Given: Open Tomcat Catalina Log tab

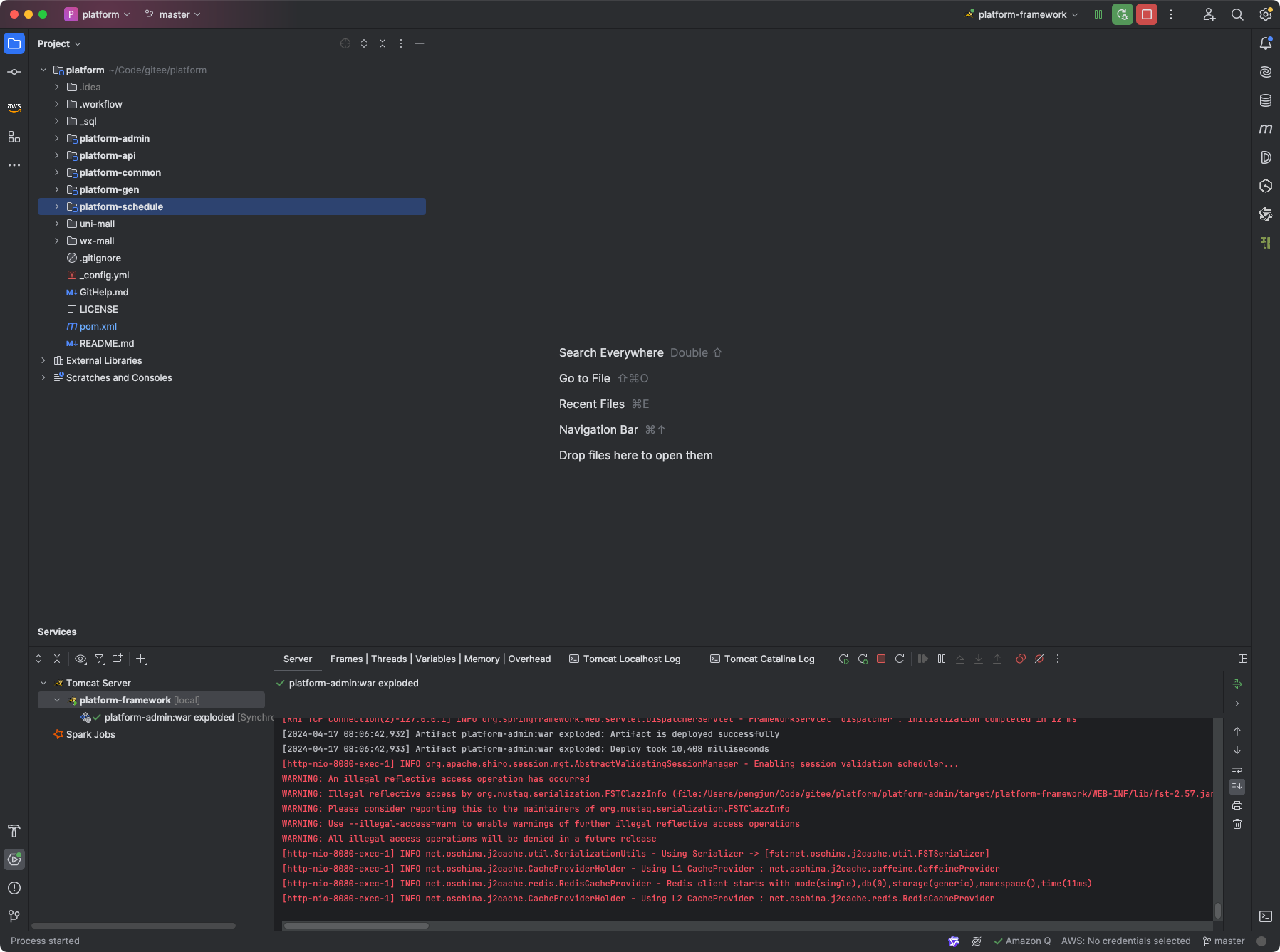Looking at the screenshot, I should (x=762, y=659).
